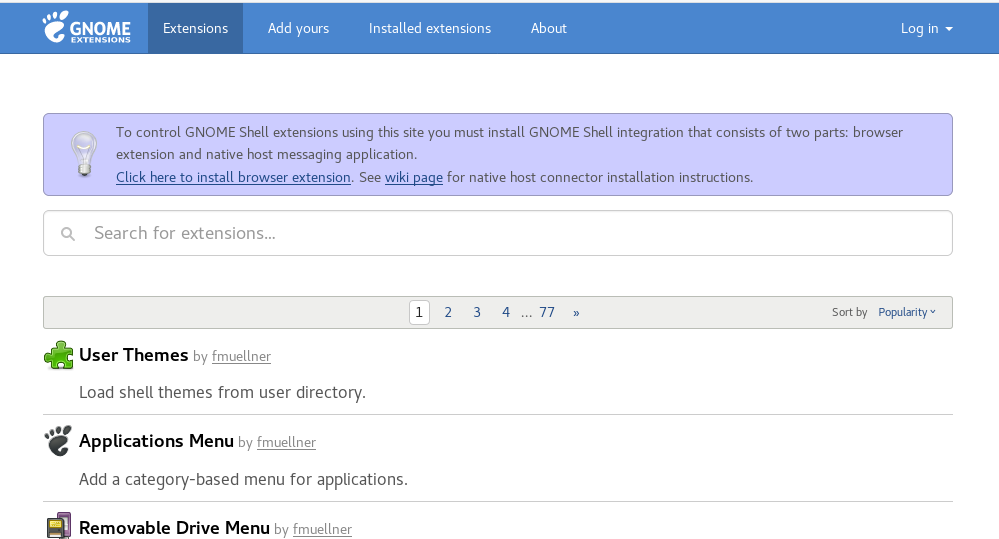Viewport: 999px width, 539px height.
Task: Open the Applications Menu extension
Action: coord(156,441)
